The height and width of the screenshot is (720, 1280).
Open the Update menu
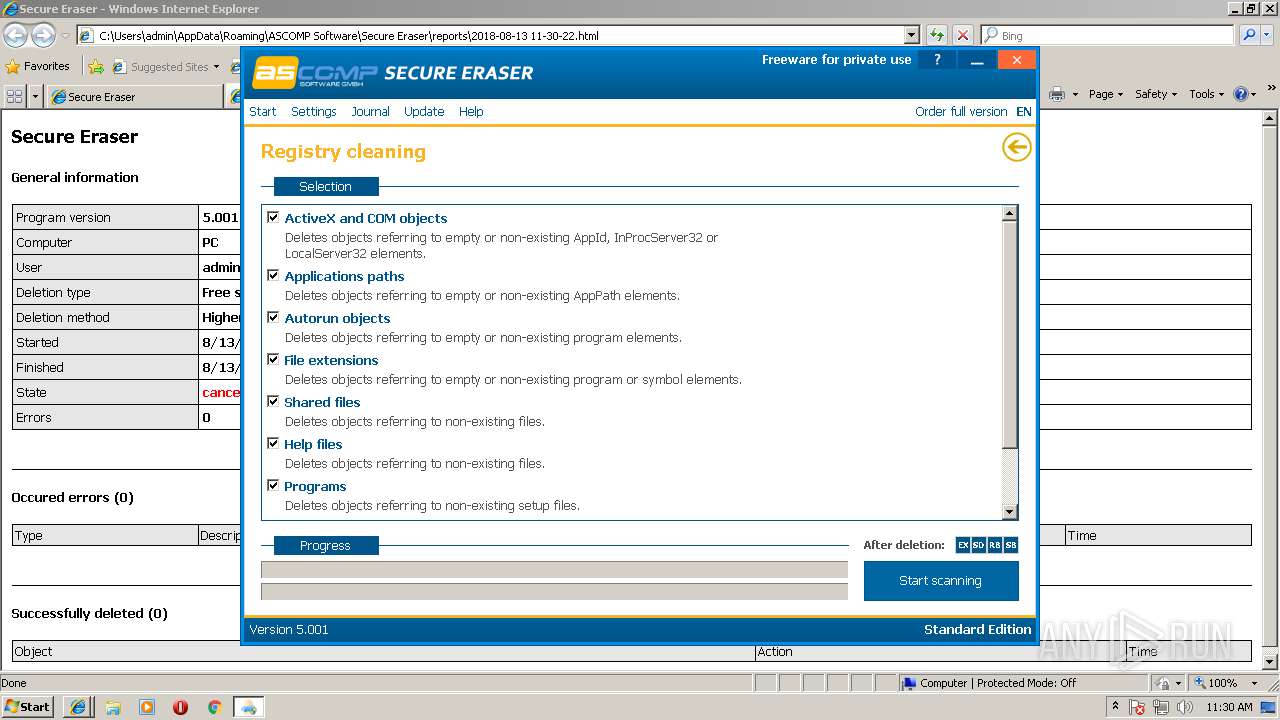point(424,111)
